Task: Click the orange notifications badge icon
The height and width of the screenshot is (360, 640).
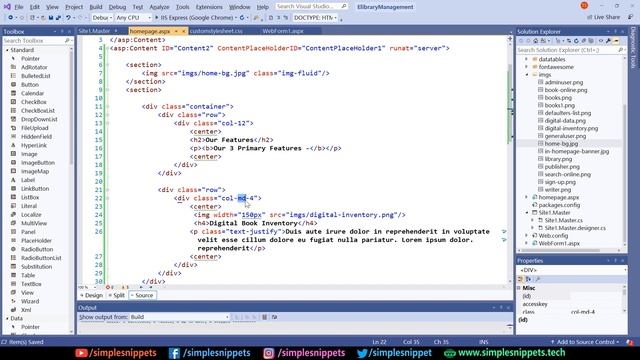Action: (584, 6)
